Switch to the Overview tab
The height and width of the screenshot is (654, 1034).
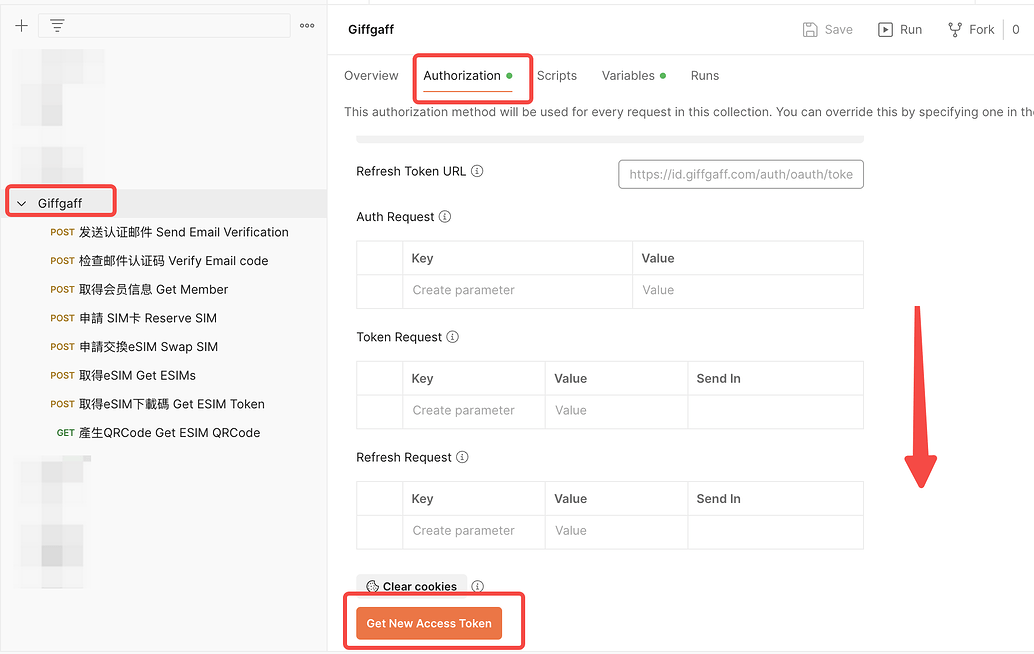point(371,76)
